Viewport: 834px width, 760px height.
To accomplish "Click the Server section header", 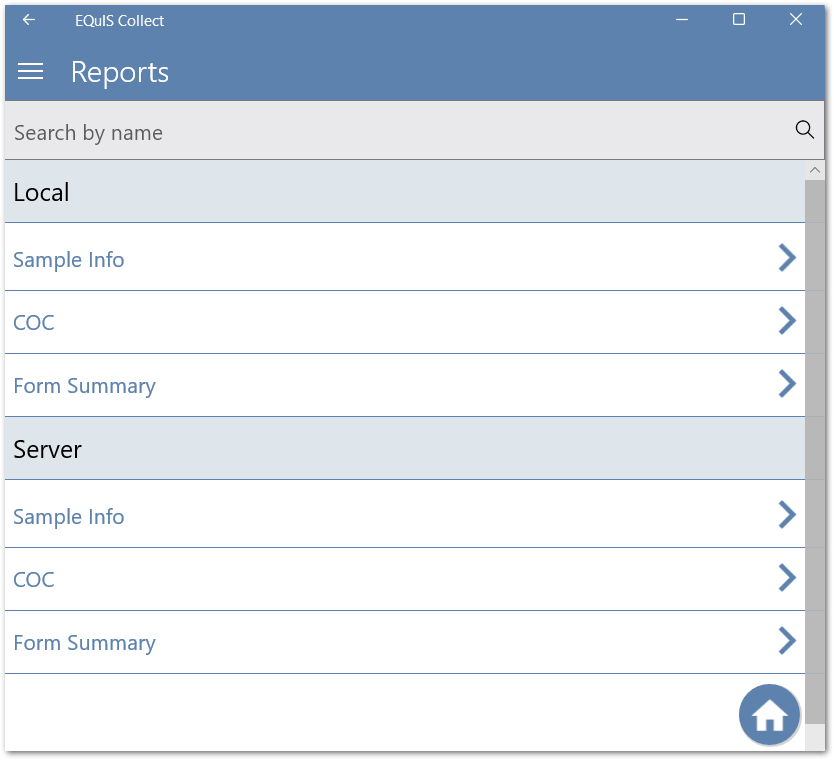I will pos(47,449).
